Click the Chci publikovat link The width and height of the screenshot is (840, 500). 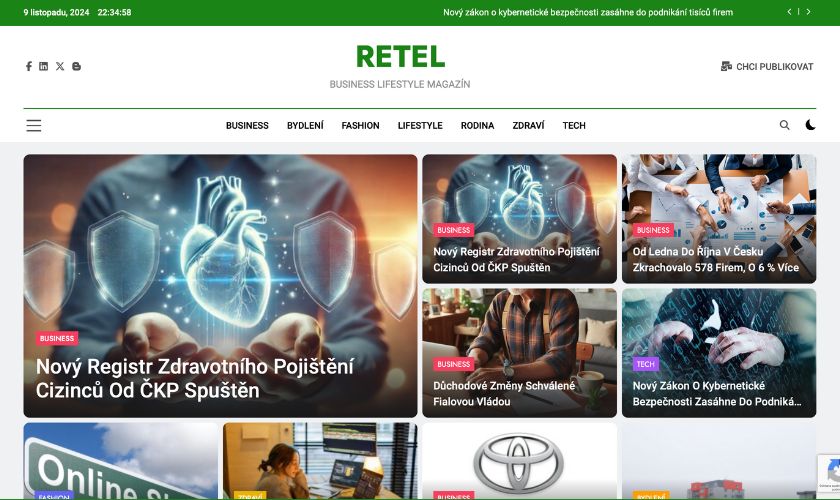pos(767,66)
